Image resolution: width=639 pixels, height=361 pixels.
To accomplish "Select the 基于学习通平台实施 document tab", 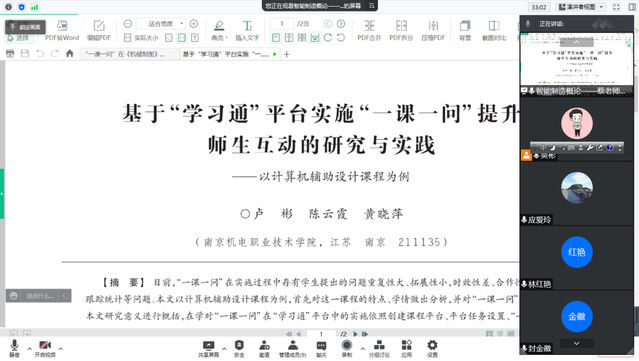I will coord(229,54).
